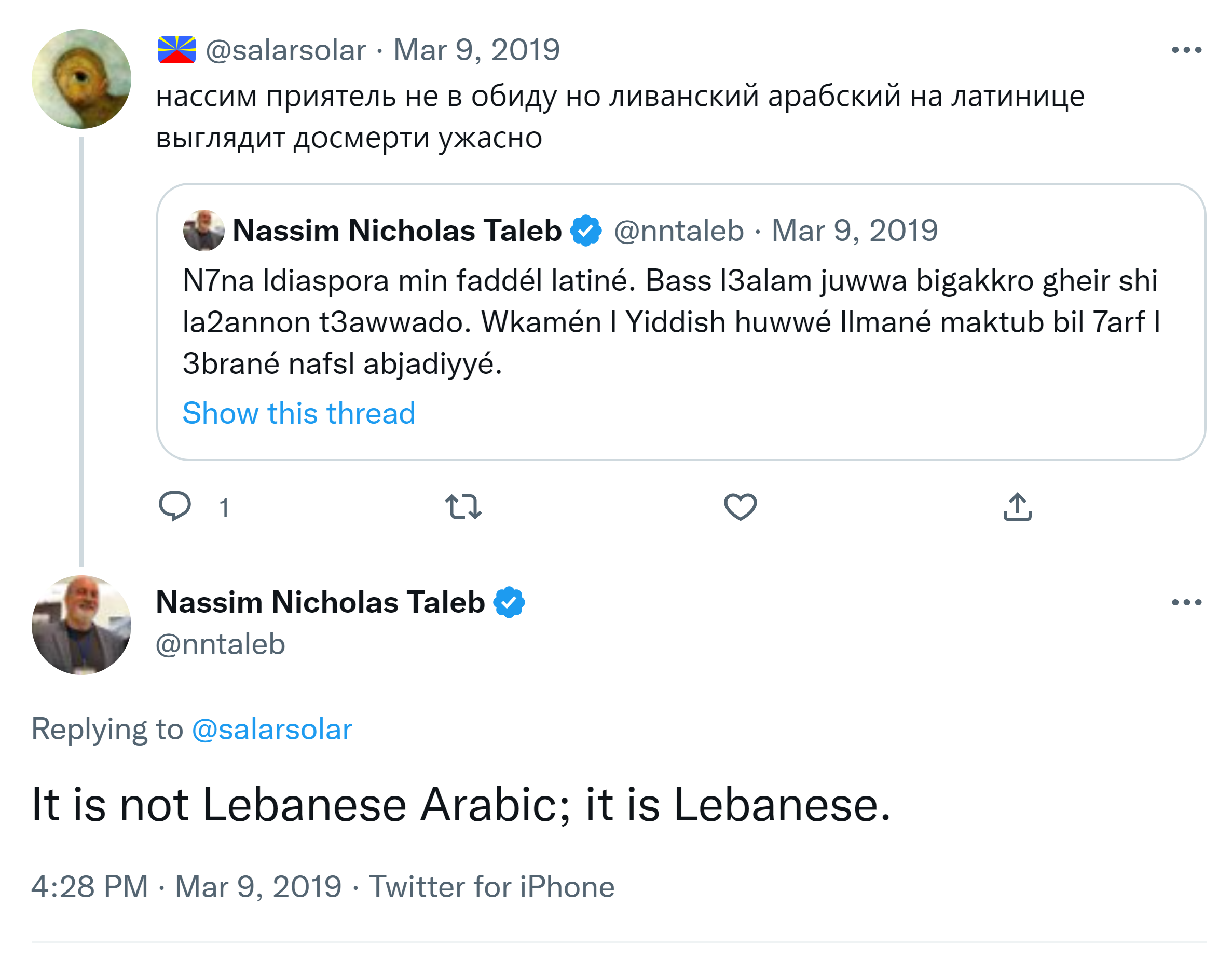This screenshot has width=1232, height=959.
Task: Click the "Twitter for iPhone" source label
Action: coord(491,886)
